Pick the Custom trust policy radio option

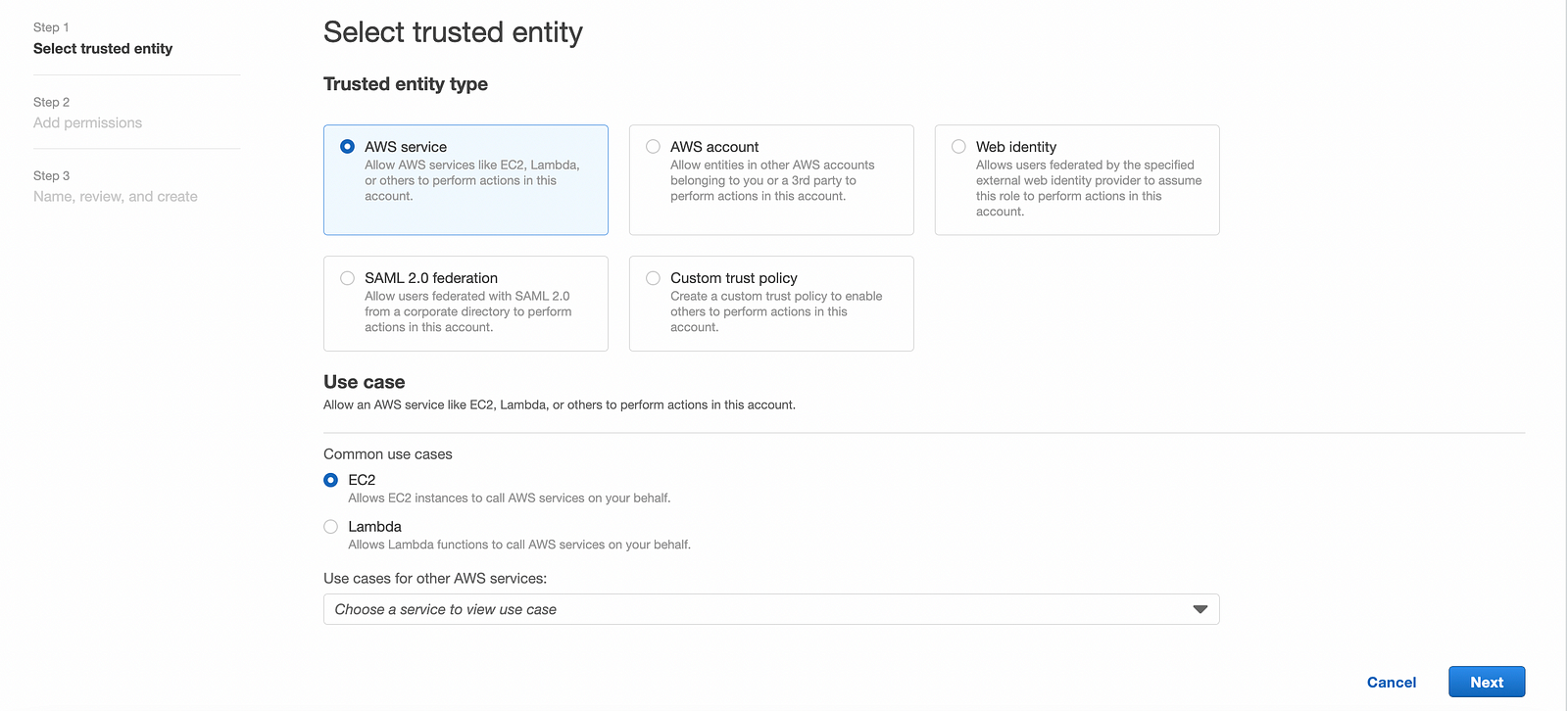point(653,278)
